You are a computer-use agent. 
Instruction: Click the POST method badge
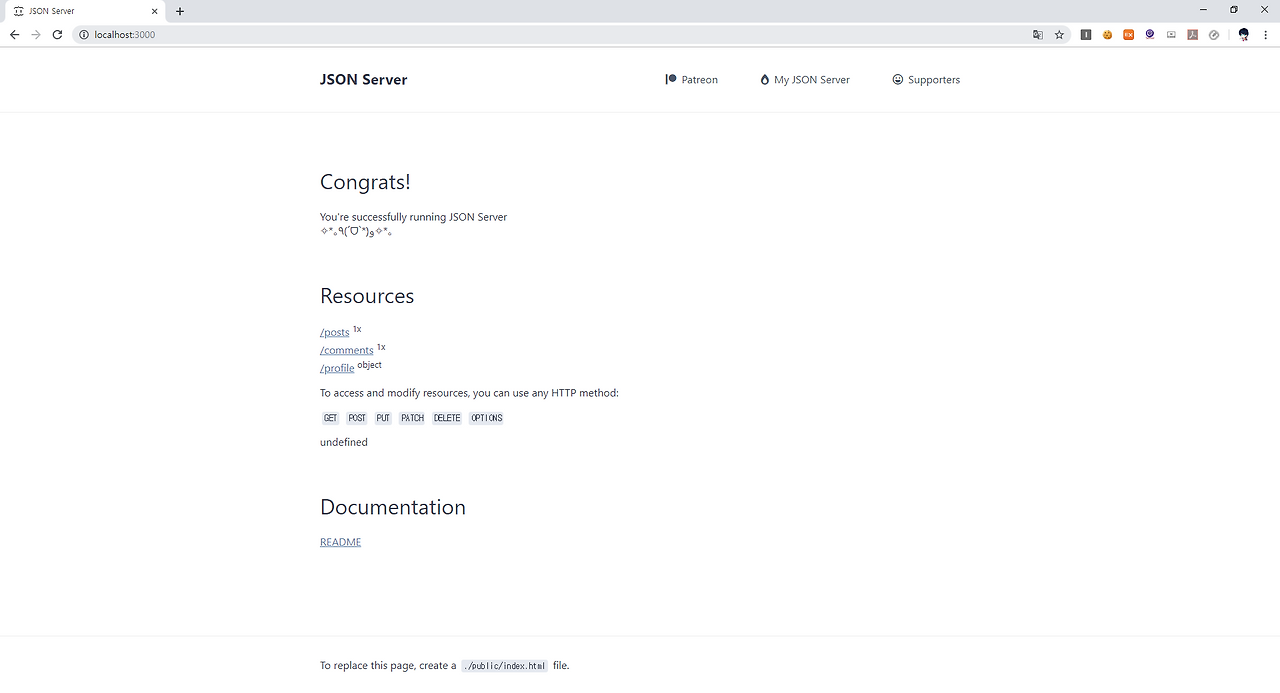point(357,418)
